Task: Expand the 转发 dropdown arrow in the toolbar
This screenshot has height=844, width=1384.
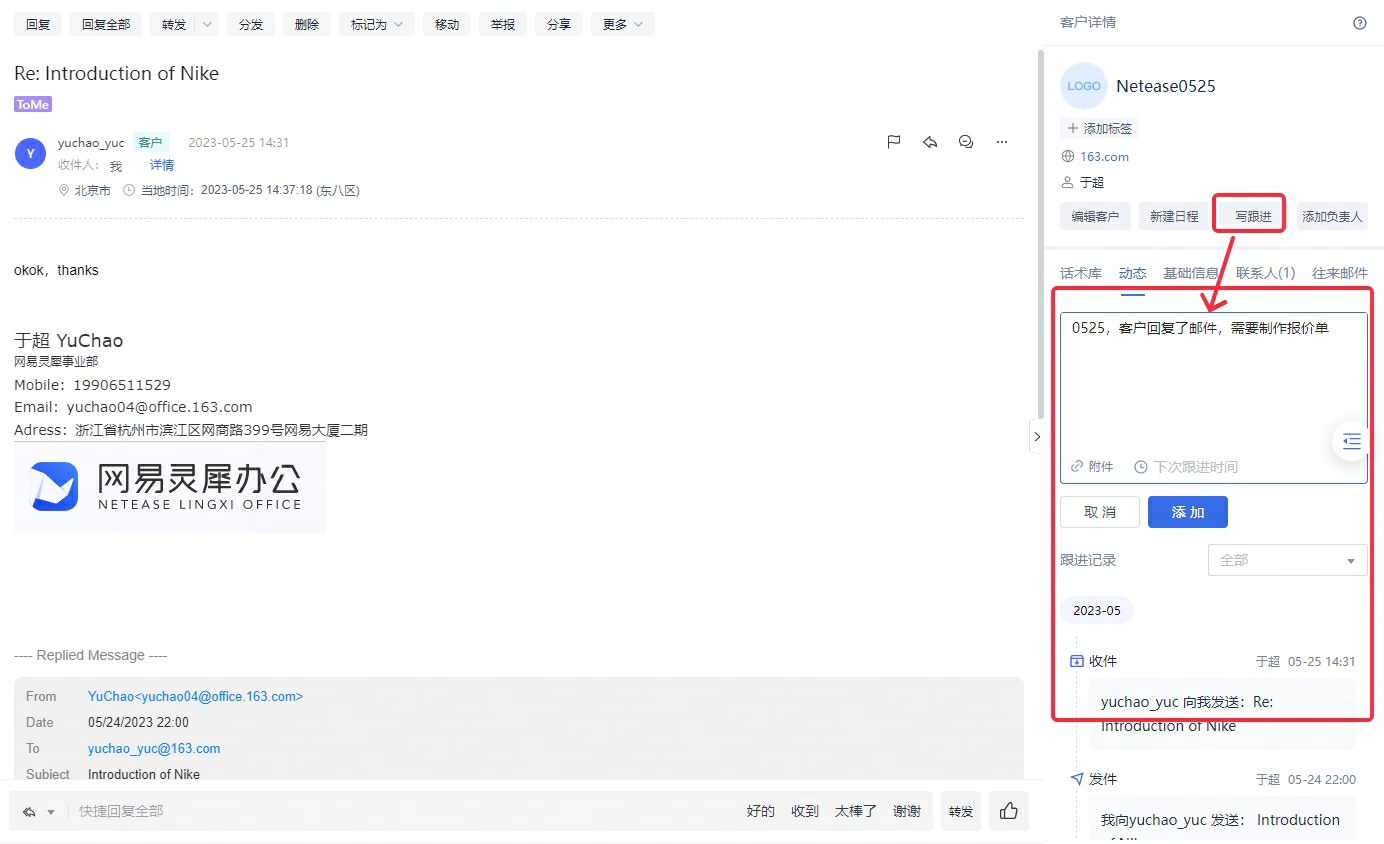Action: tap(208, 24)
